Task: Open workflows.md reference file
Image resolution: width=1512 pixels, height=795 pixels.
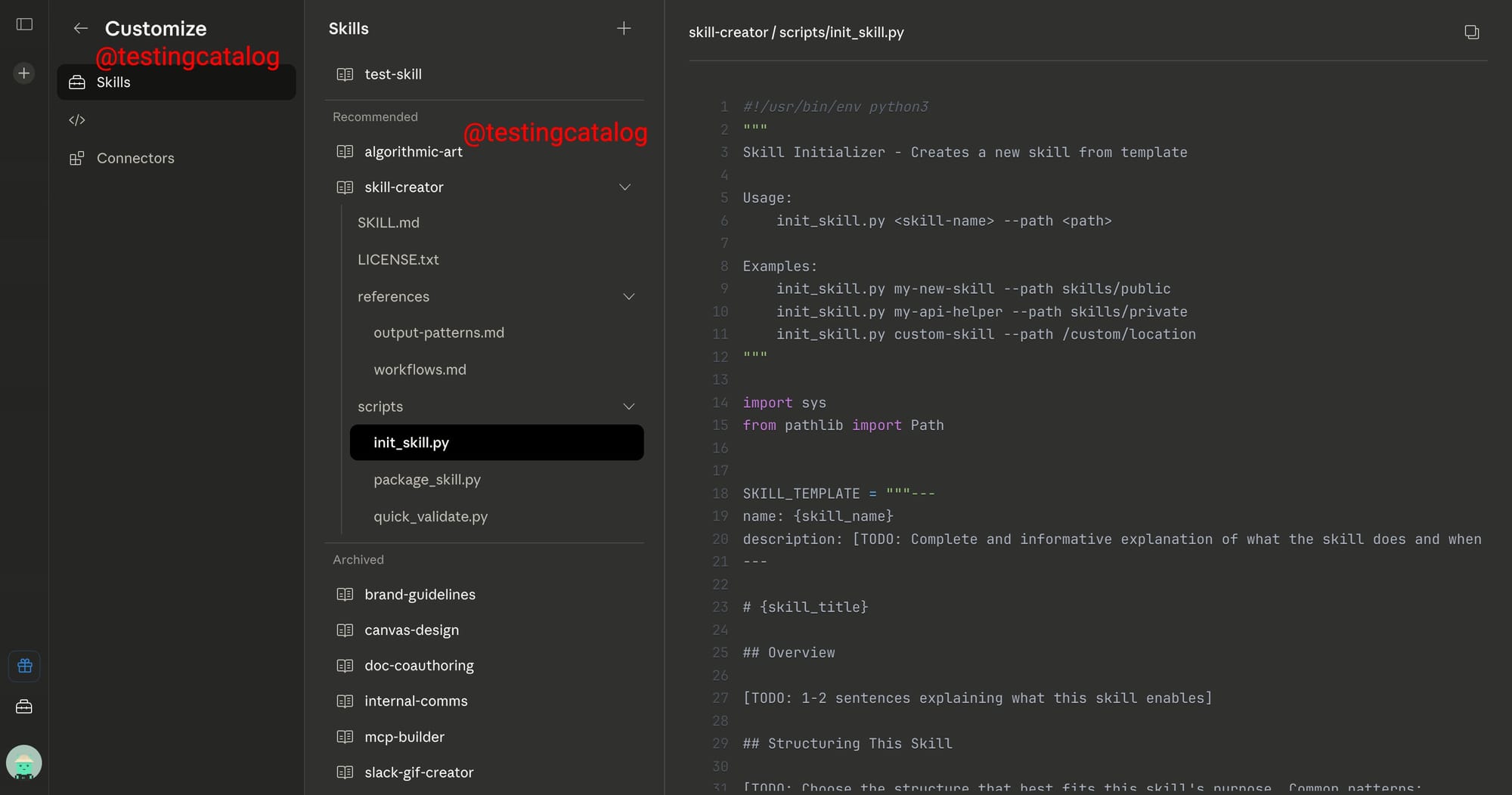Action: [x=420, y=370]
